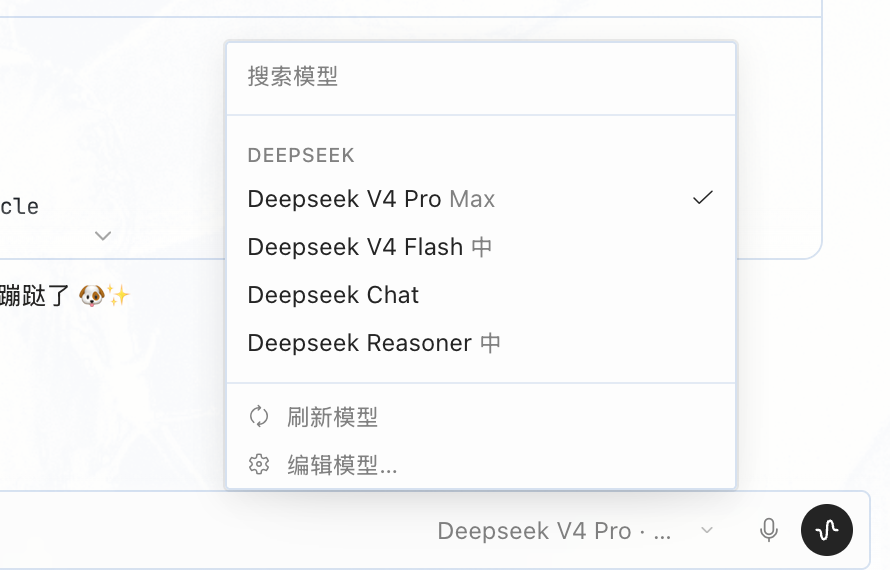The width and height of the screenshot is (890, 570).
Task: Choose the Deepseek Reasoner model
Action: [481, 343]
